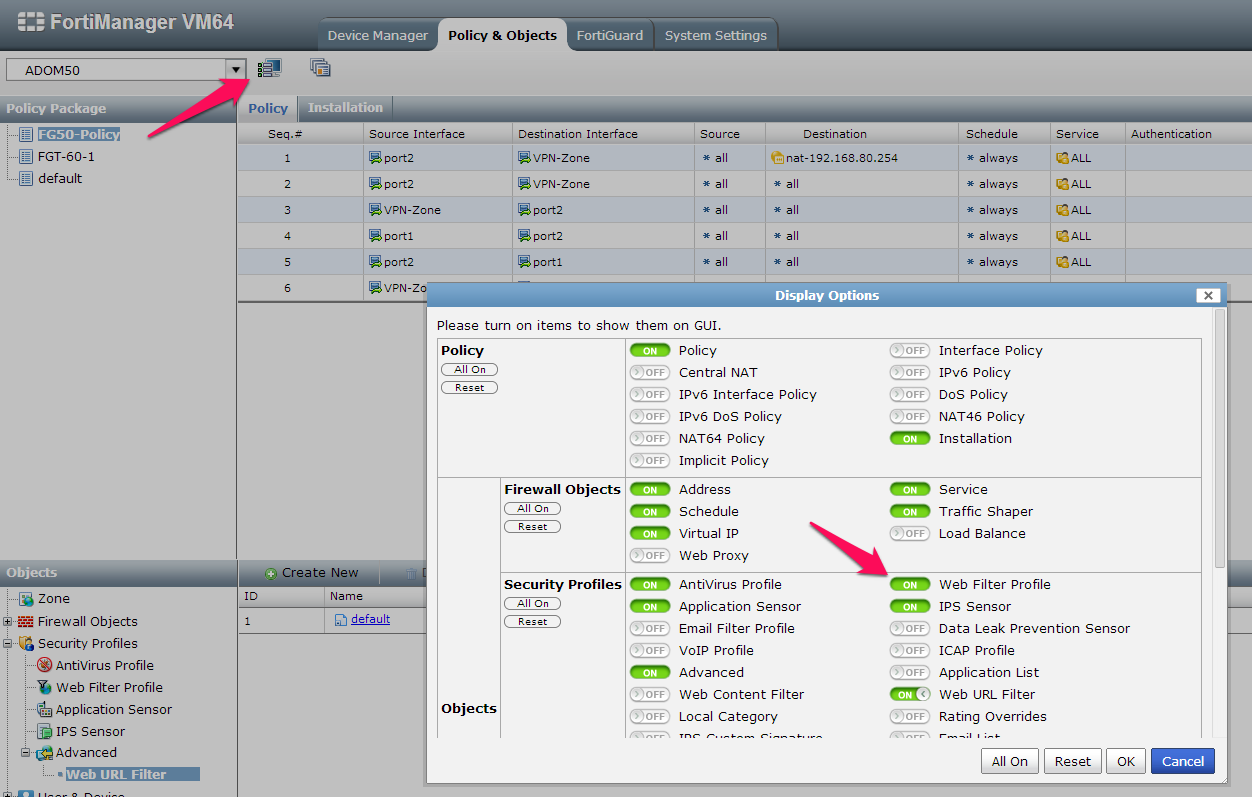The image size is (1252, 797).
Task: Toggle the Web URL Filter switch
Action: click(910, 695)
